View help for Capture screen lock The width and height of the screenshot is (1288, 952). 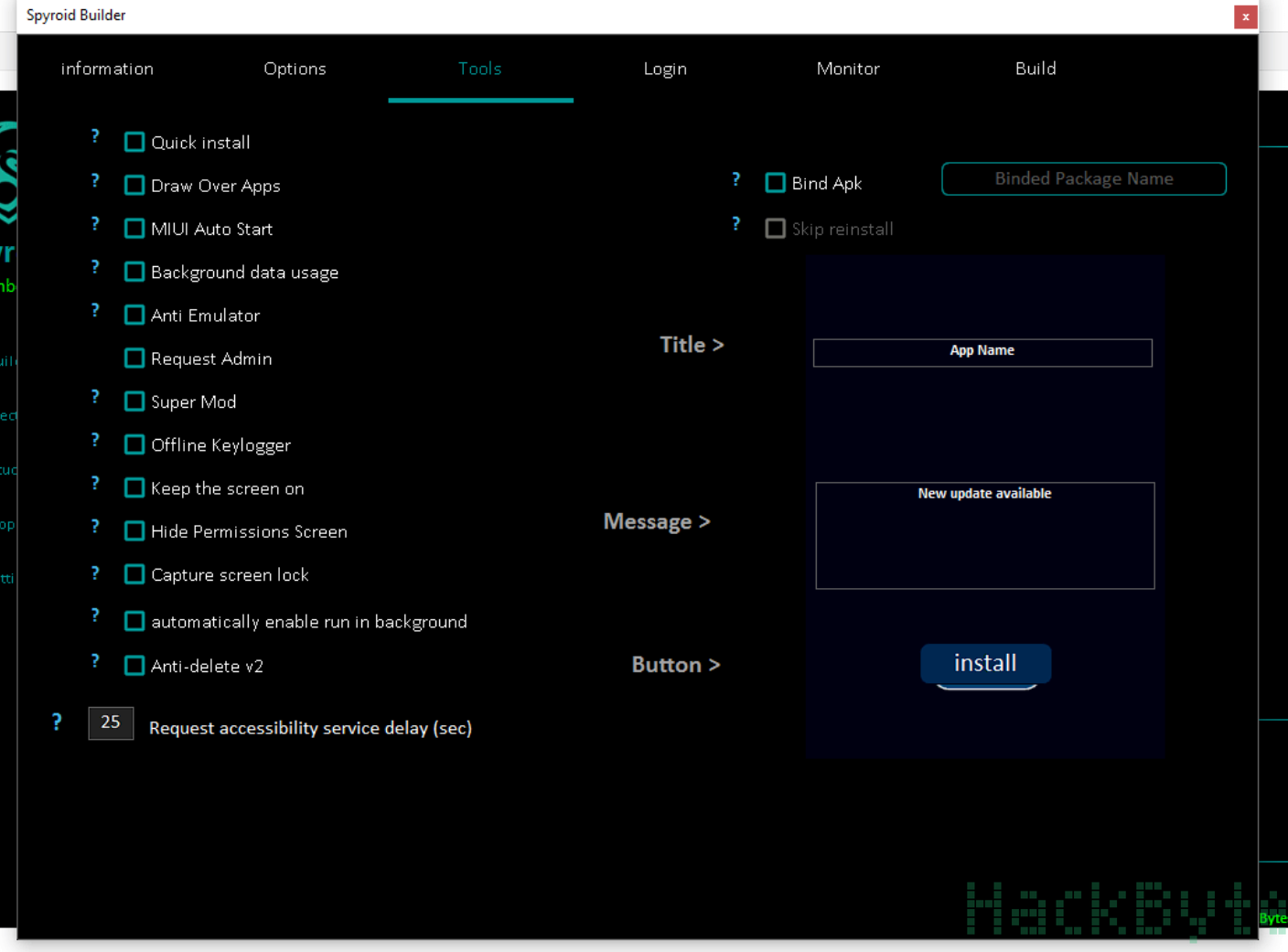coord(95,573)
